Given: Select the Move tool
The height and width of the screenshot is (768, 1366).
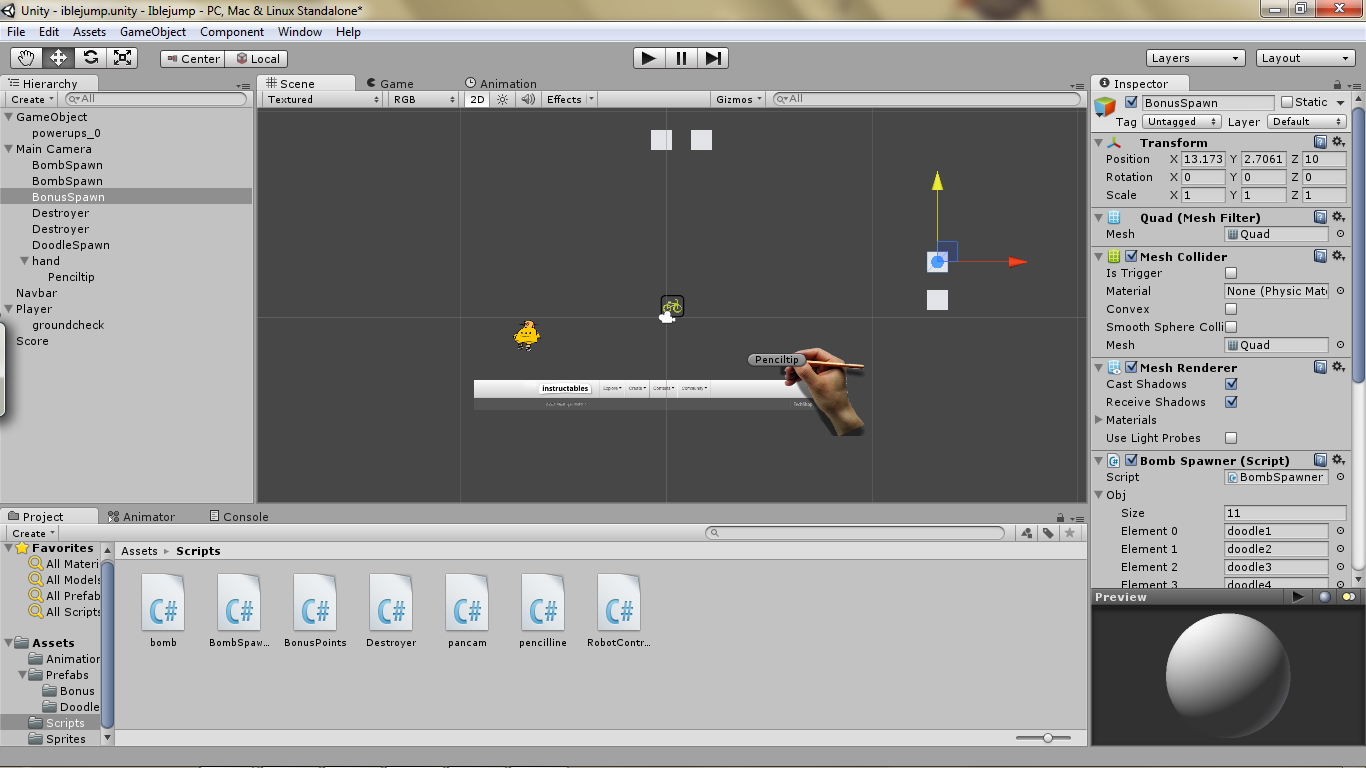Looking at the screenshot, I should [58, 58].
